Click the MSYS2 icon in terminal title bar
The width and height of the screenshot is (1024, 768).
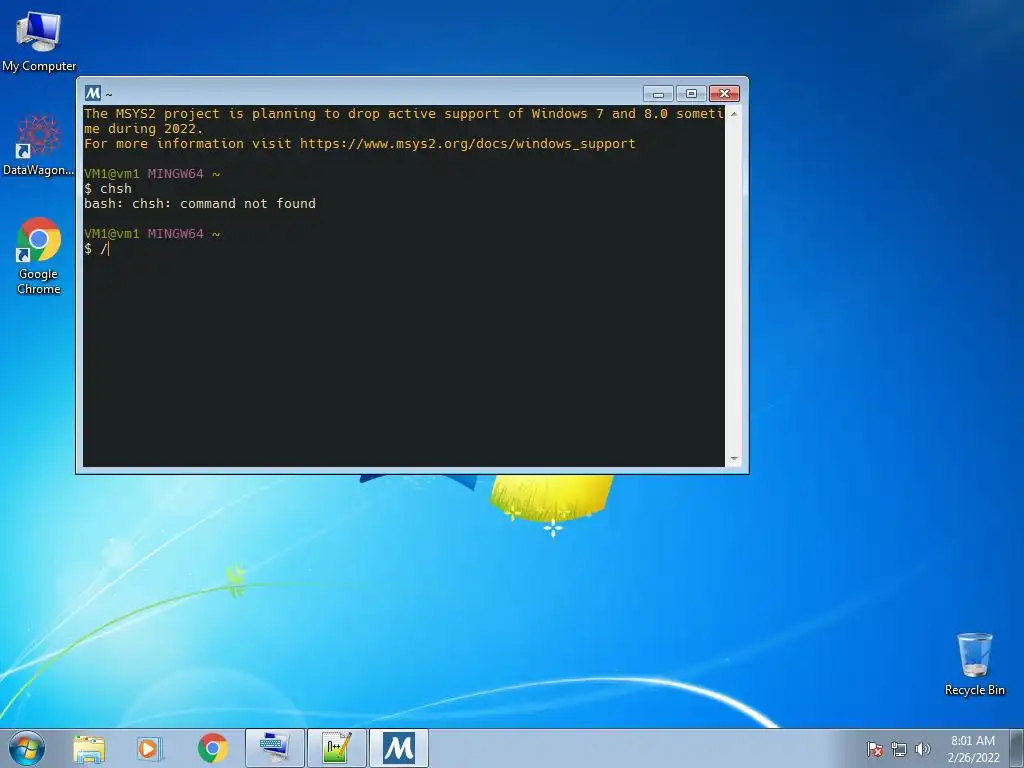click(x=93, y=93)
